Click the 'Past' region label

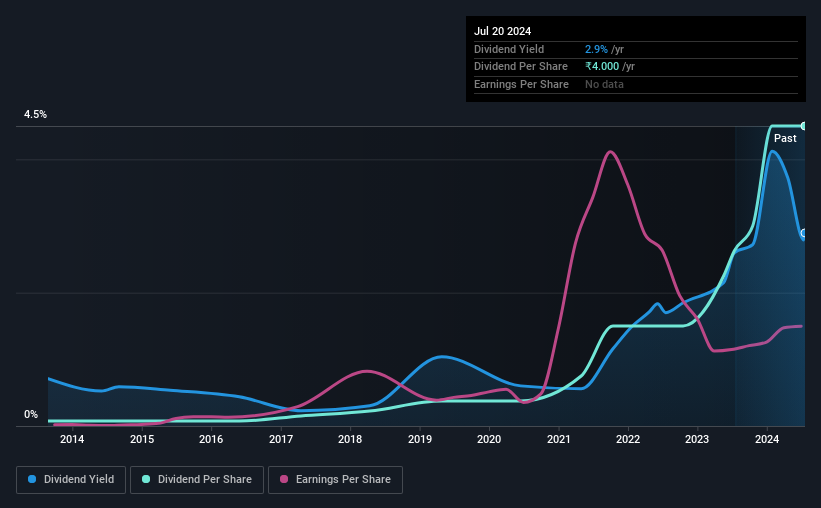(785, 138)
